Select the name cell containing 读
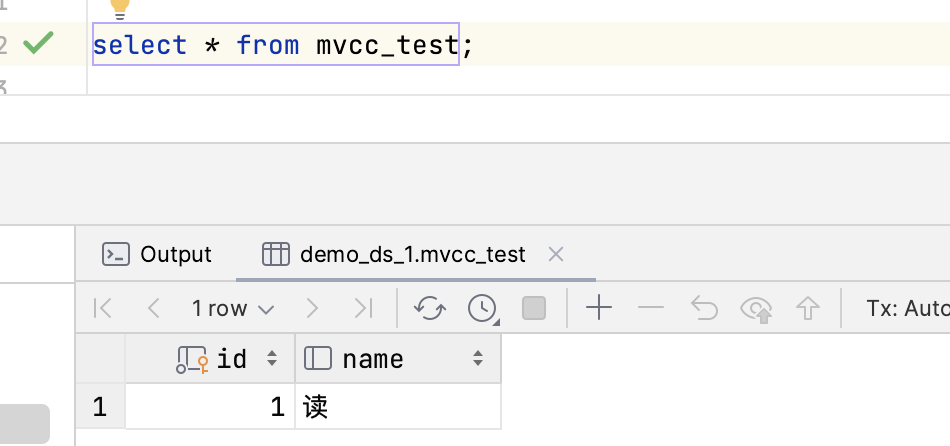 [397, 407]
